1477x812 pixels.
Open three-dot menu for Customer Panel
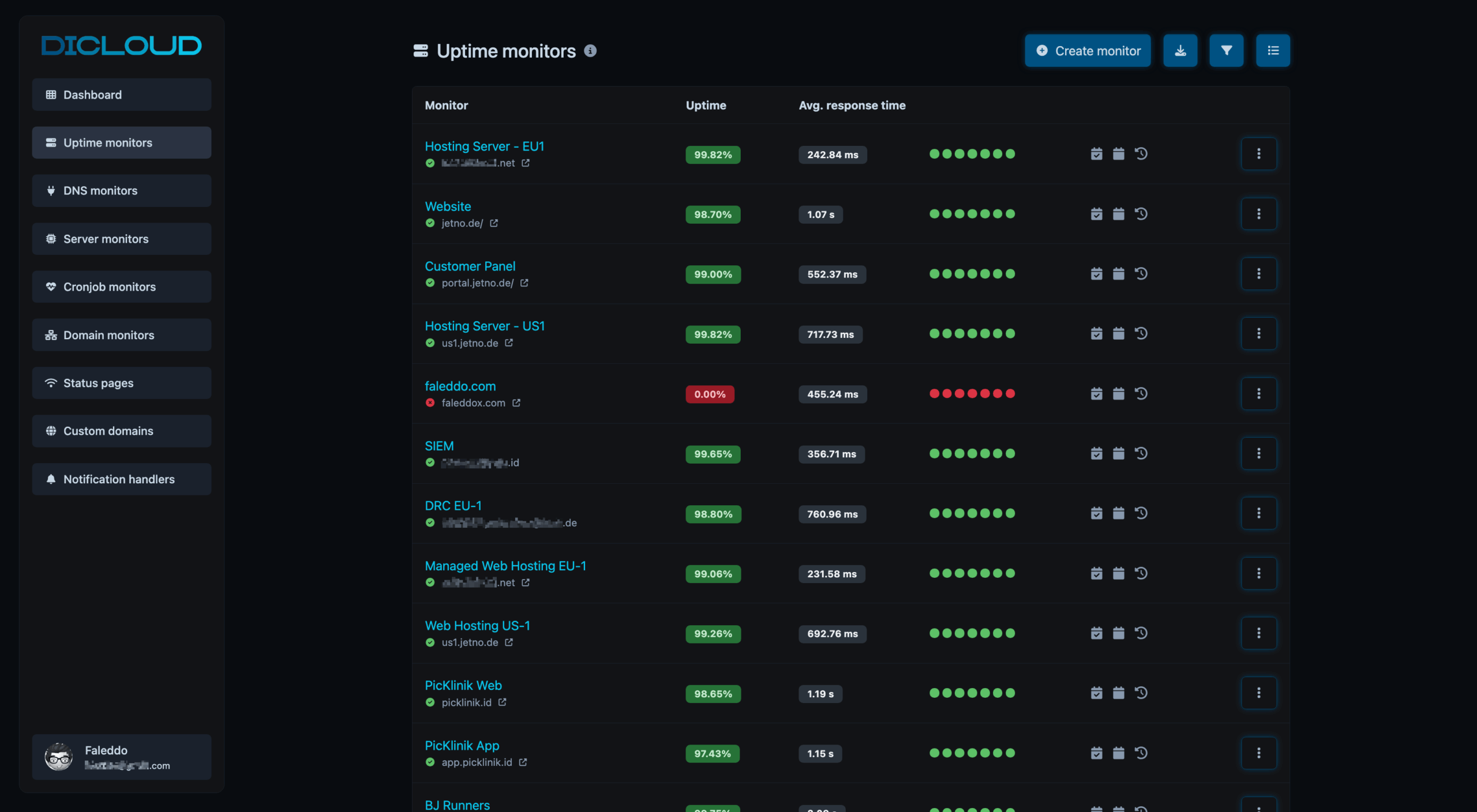tap(1258, 274)
